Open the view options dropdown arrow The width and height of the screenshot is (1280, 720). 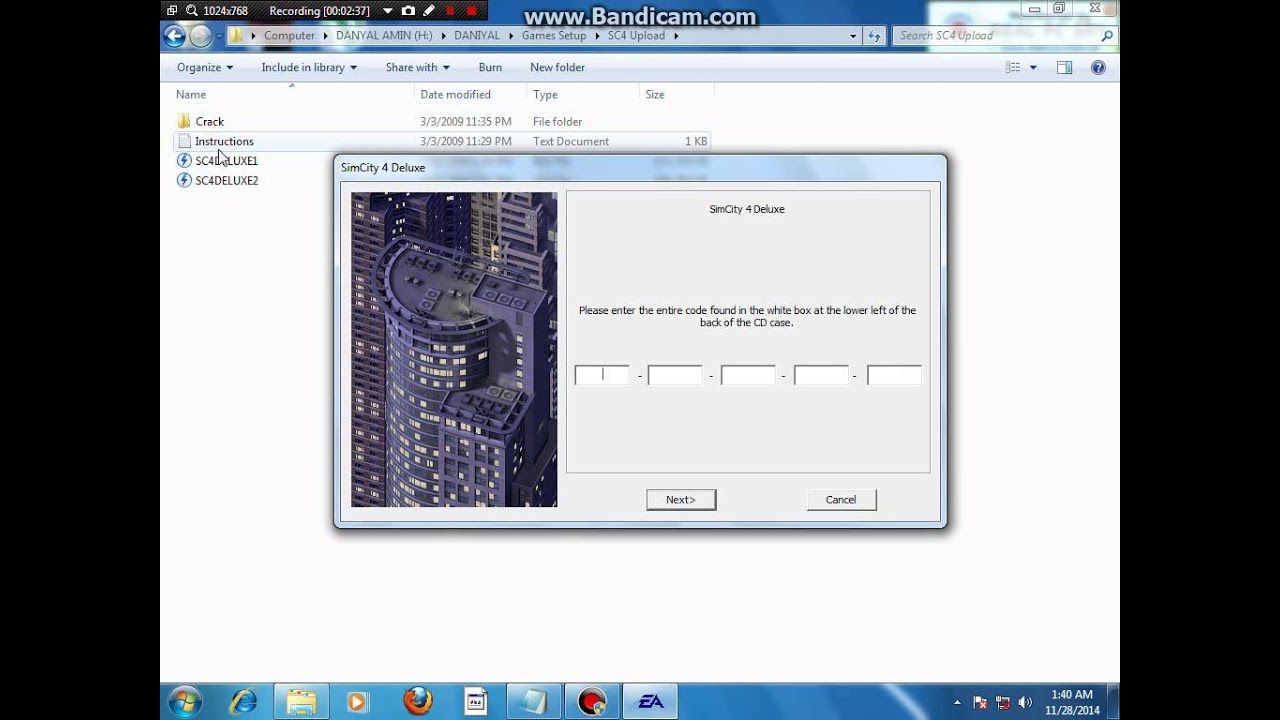coord(1033,67)
